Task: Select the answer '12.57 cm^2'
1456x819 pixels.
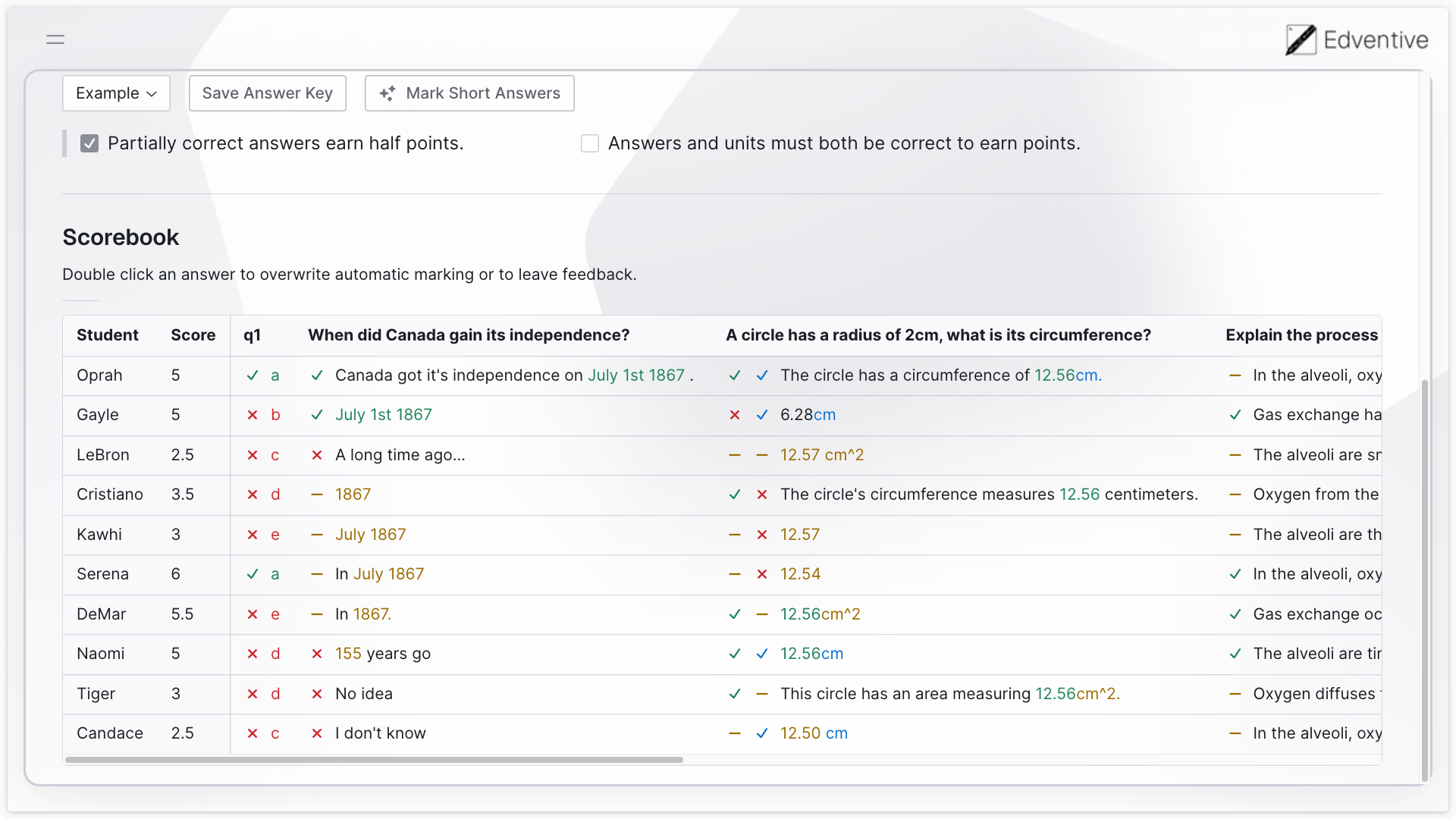Action: tap(822, 455)
